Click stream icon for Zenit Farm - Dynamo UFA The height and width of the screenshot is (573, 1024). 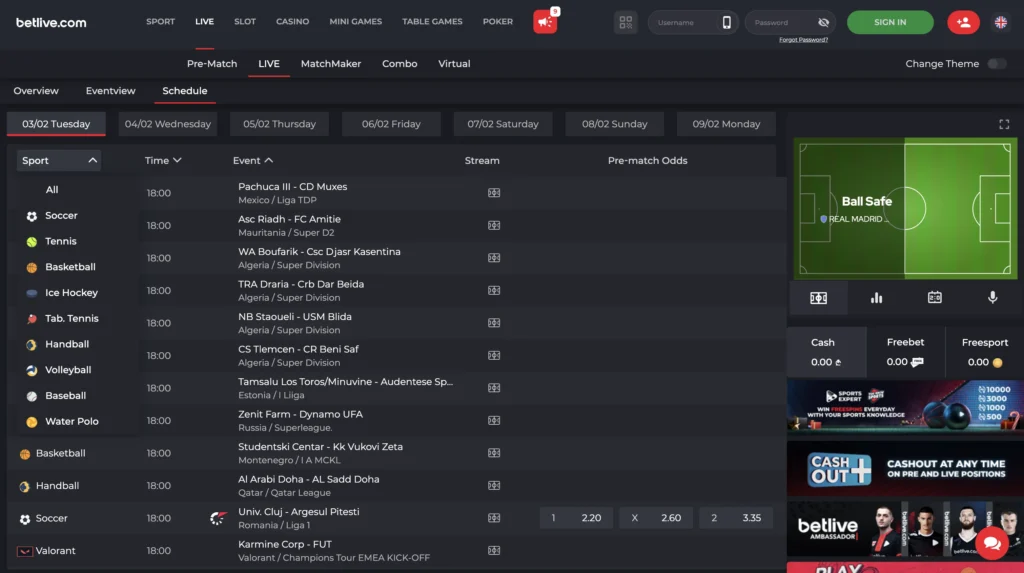[x=494, y=420]
